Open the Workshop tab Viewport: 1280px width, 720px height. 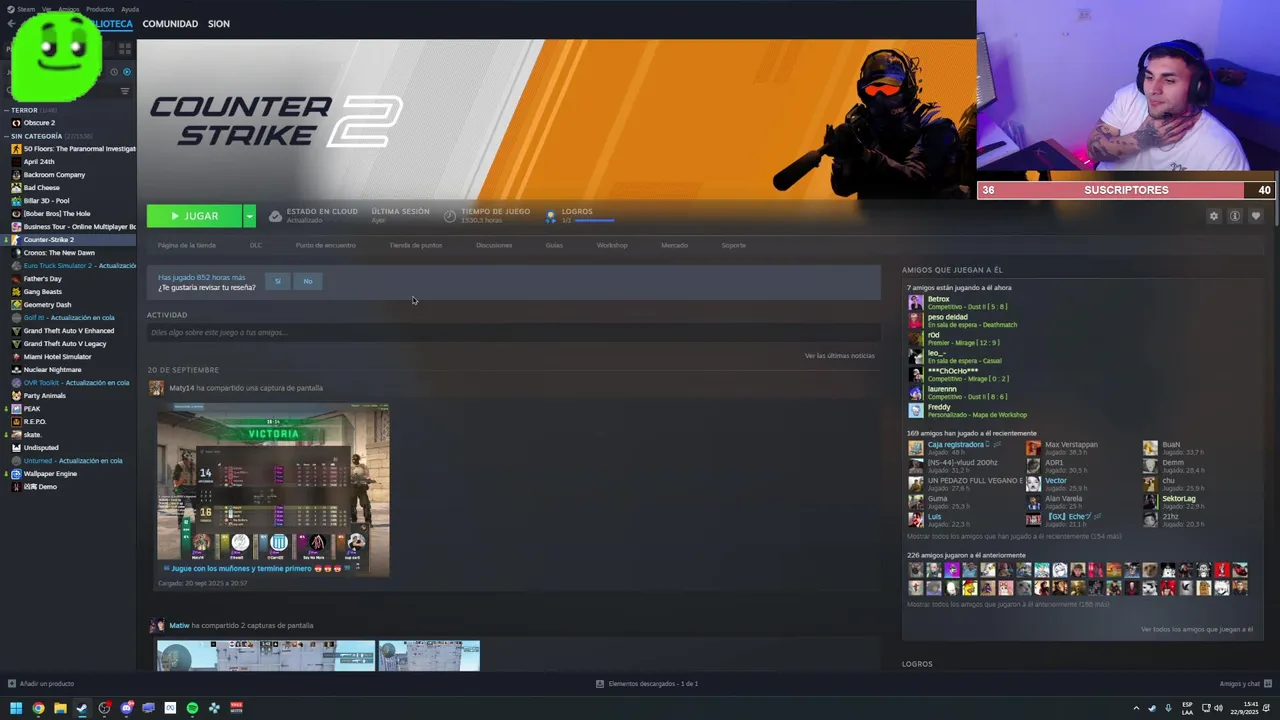[612, 245]
